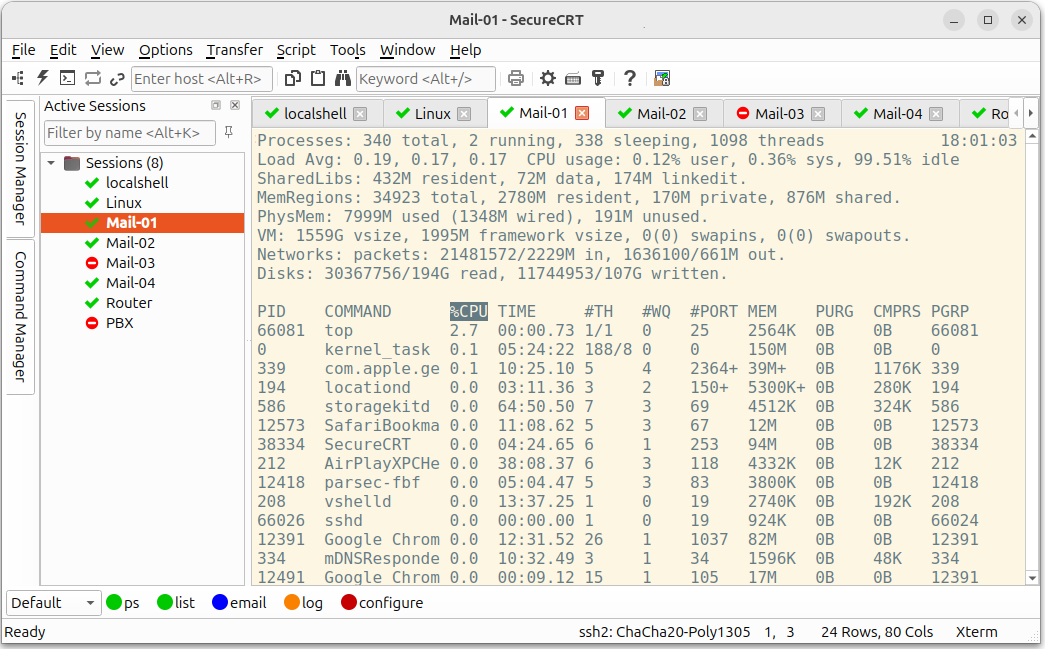Click the Help question mark icon
The width and height of the screenshot is (1045, 649).
point(630,79)
